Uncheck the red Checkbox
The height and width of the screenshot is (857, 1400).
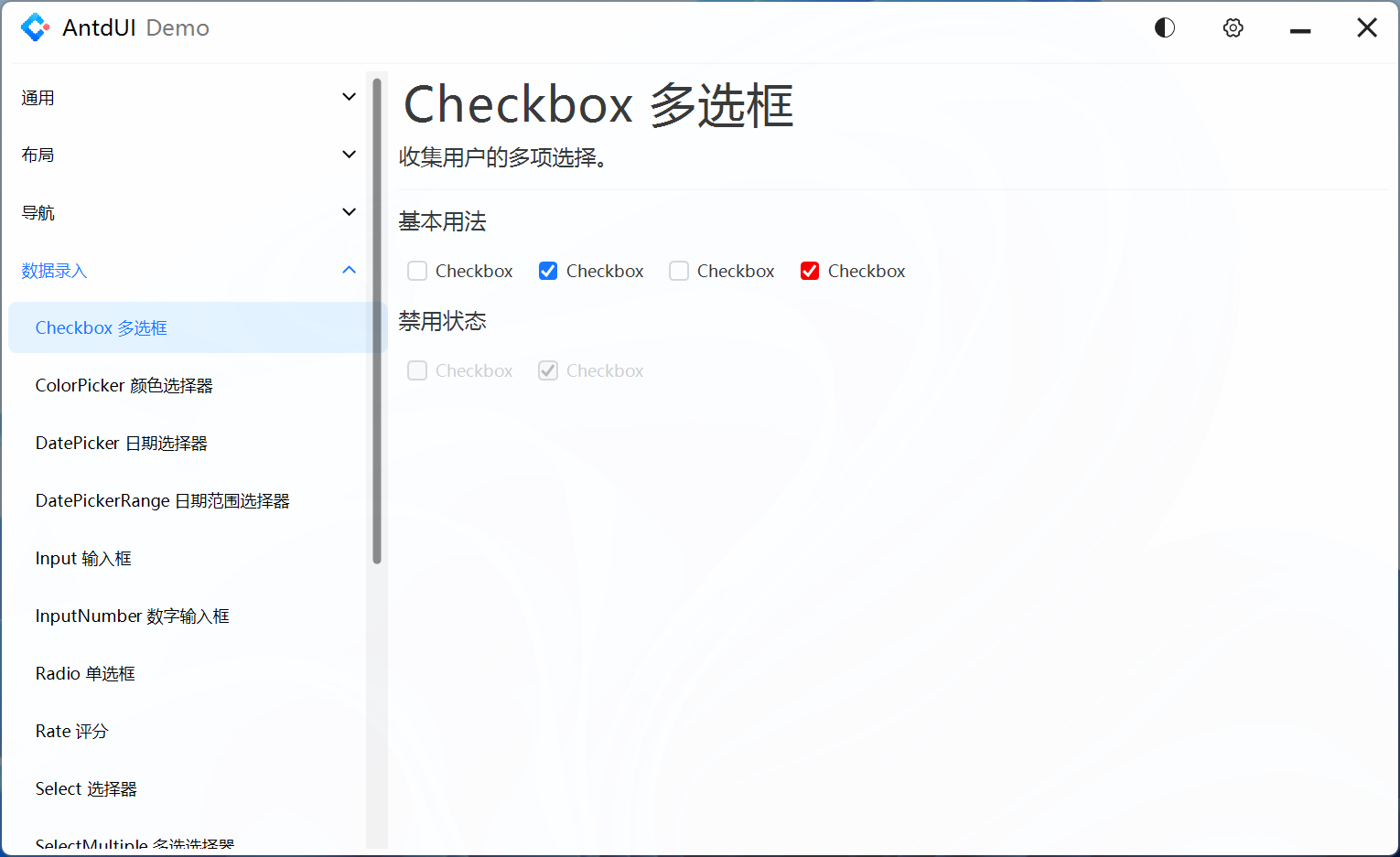(809, 271)
